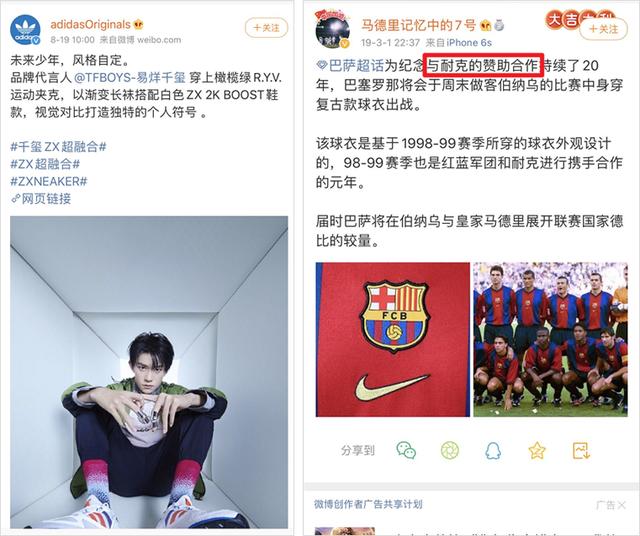Tap the save image download icon
The width and height of the screenshot is (640, 536).
point(581,450)
